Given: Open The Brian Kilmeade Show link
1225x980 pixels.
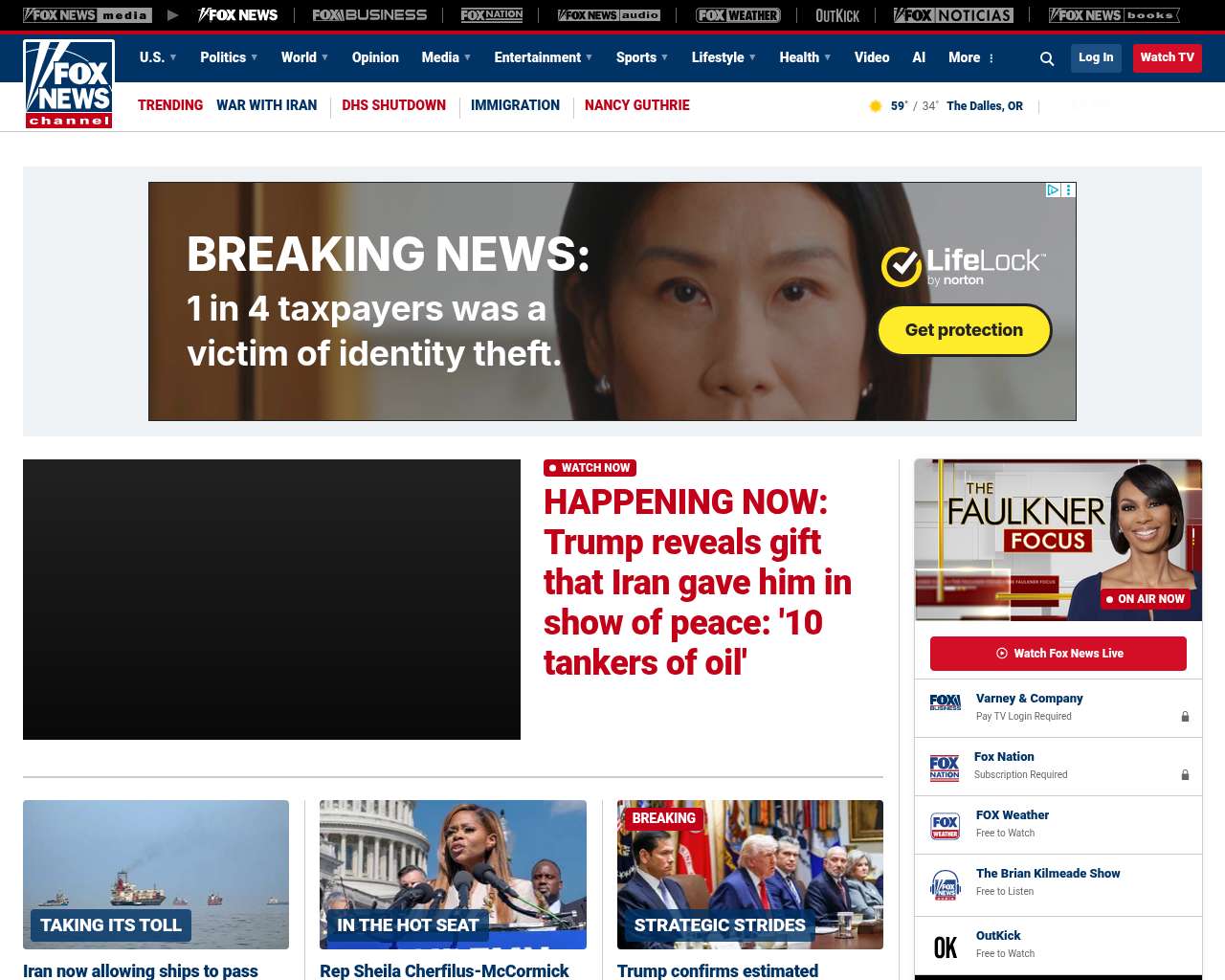Looking at the screenshot, I should (x=1048, y=874).
